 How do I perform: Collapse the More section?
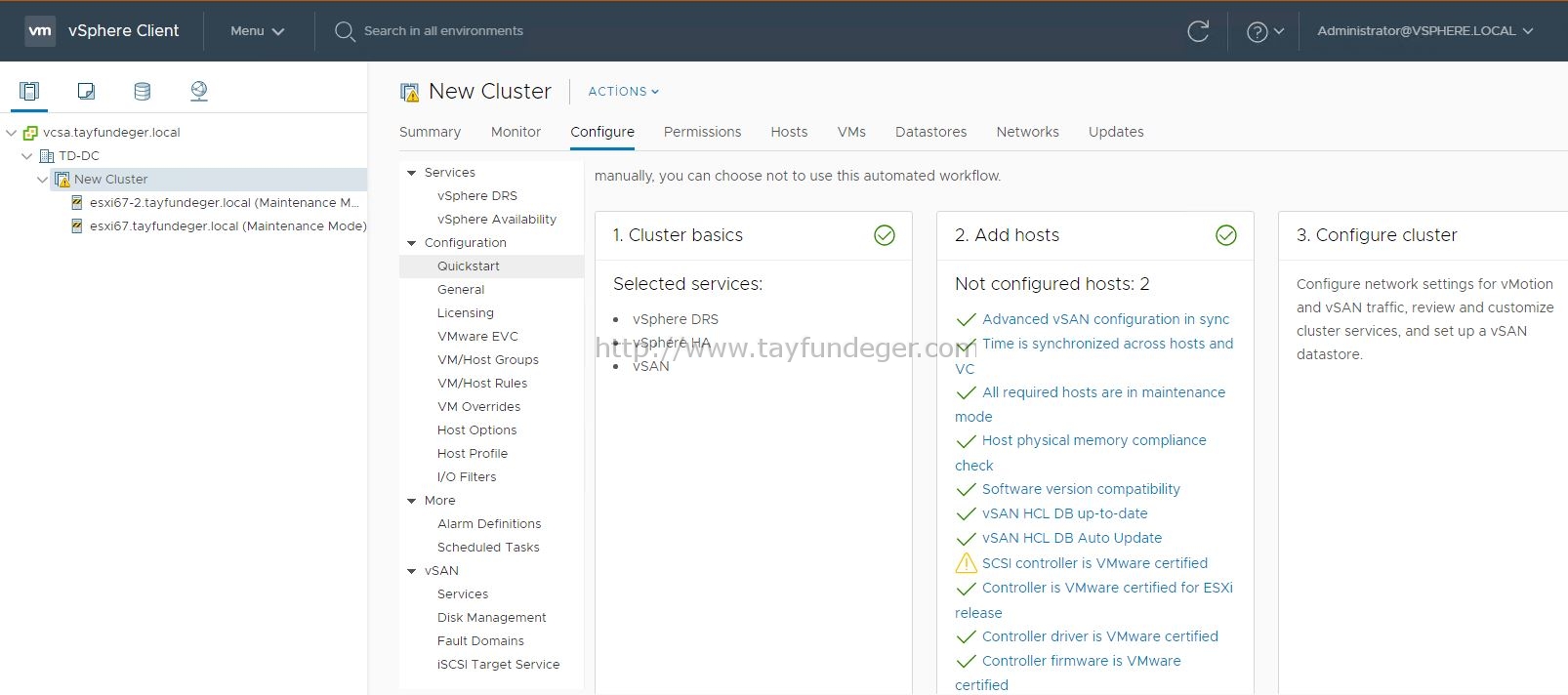(x=411, y=501)
